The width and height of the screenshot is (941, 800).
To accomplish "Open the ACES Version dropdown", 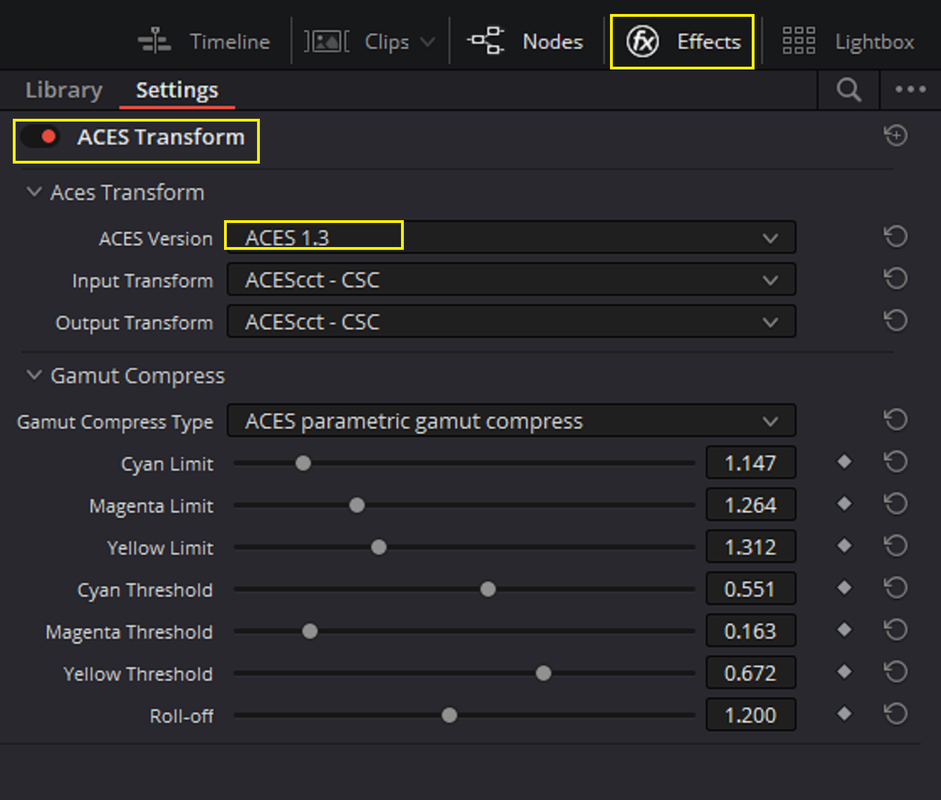I will point(511,237).
